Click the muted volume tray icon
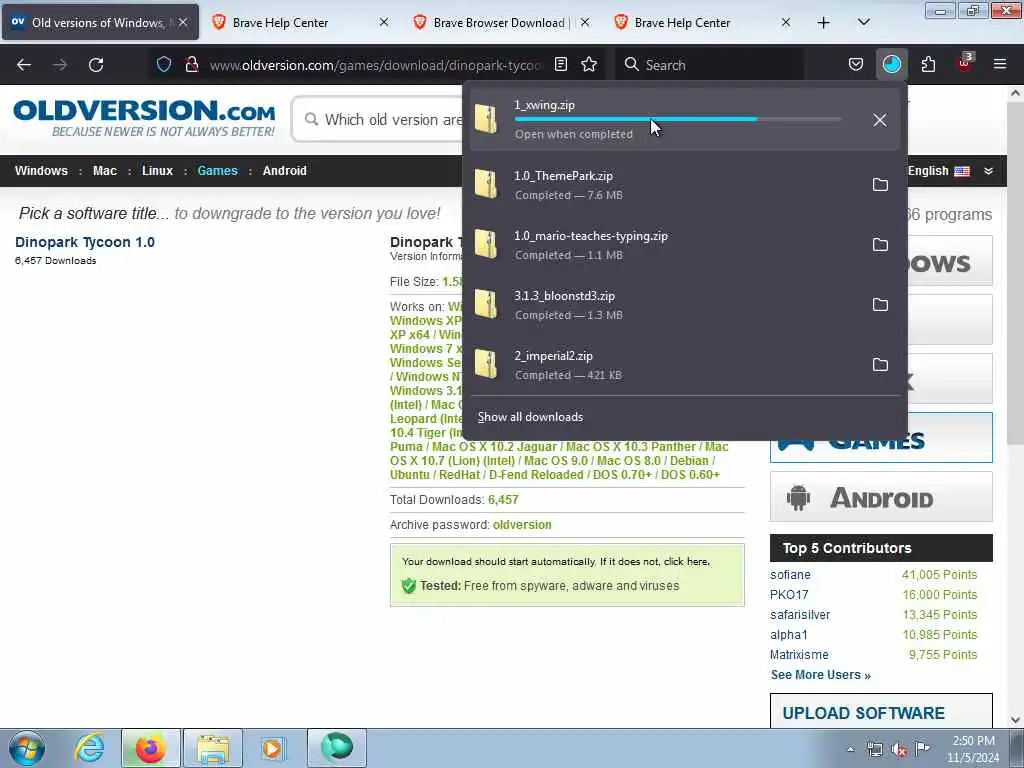 [899, 750]
